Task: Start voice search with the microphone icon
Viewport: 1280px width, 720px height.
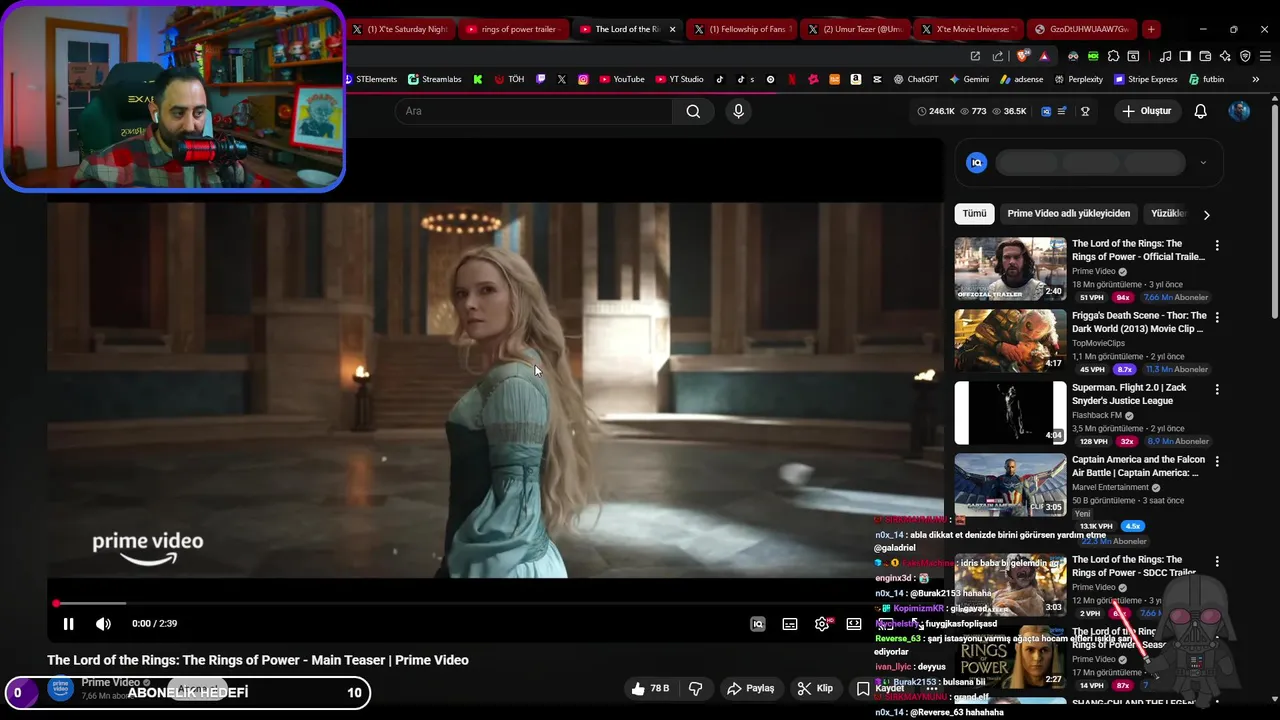Action: click(x=738, y=111)
